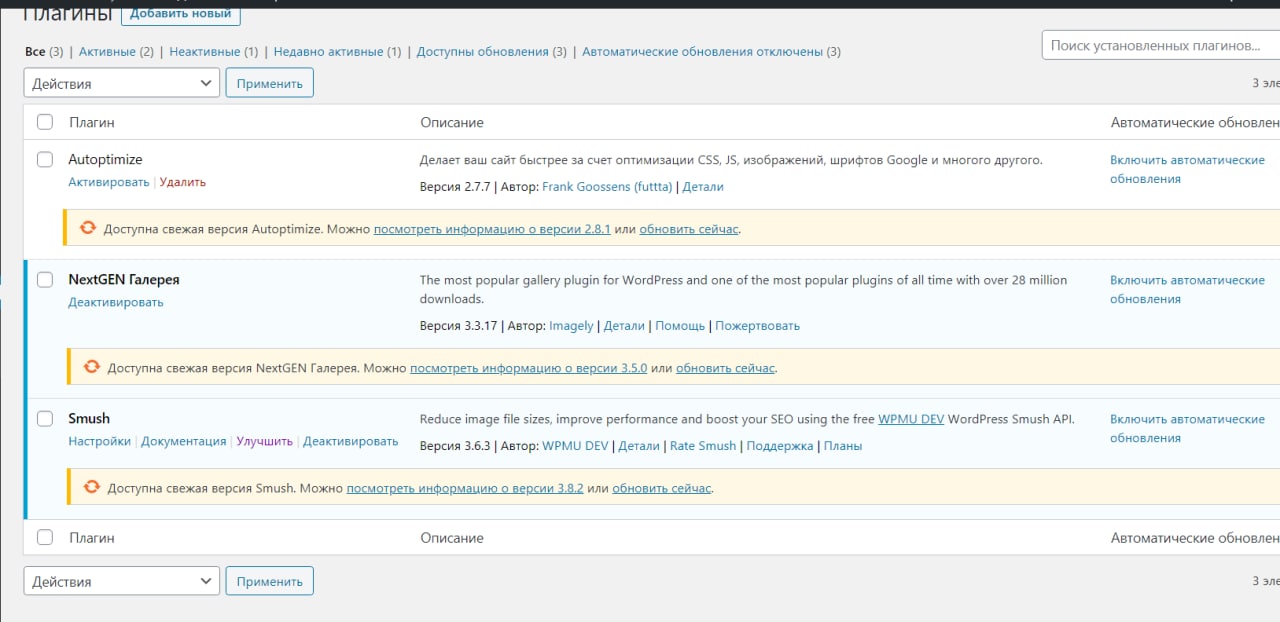Open the Помощь link for NextGEN
Screen dimensions: 1280x622
point(680,325)
